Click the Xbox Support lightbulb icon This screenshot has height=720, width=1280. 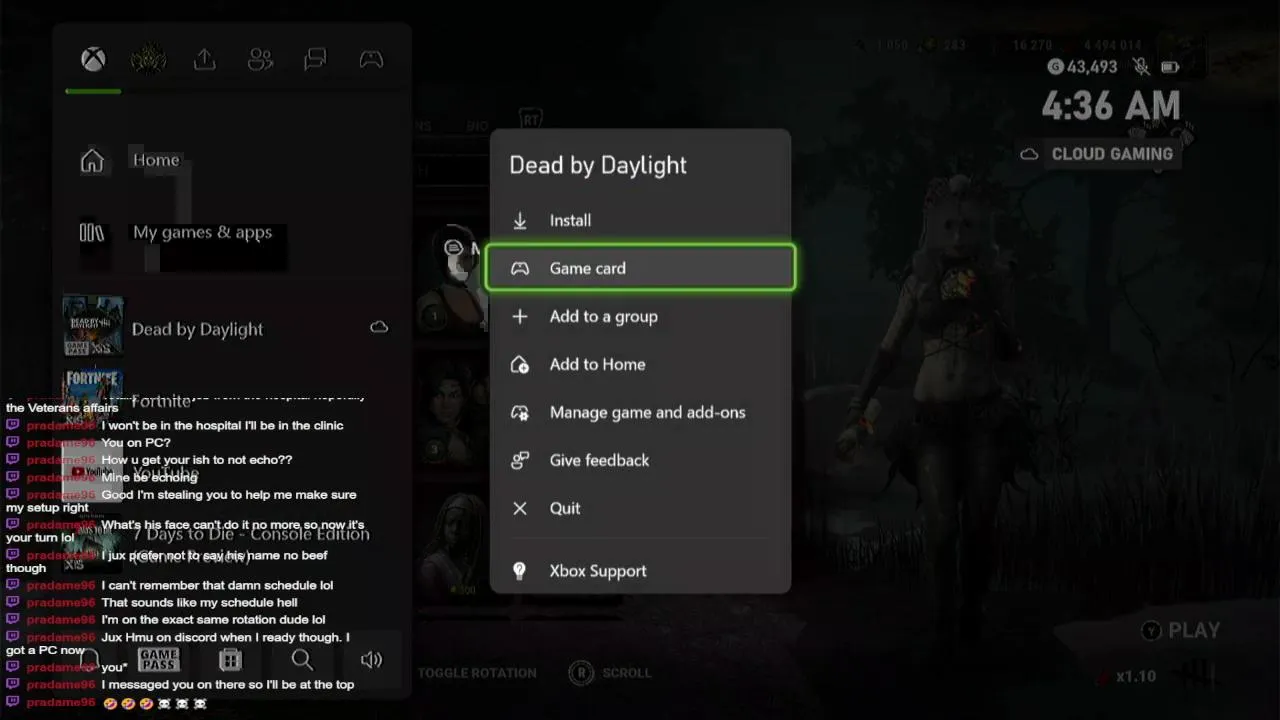click(520, 571)
